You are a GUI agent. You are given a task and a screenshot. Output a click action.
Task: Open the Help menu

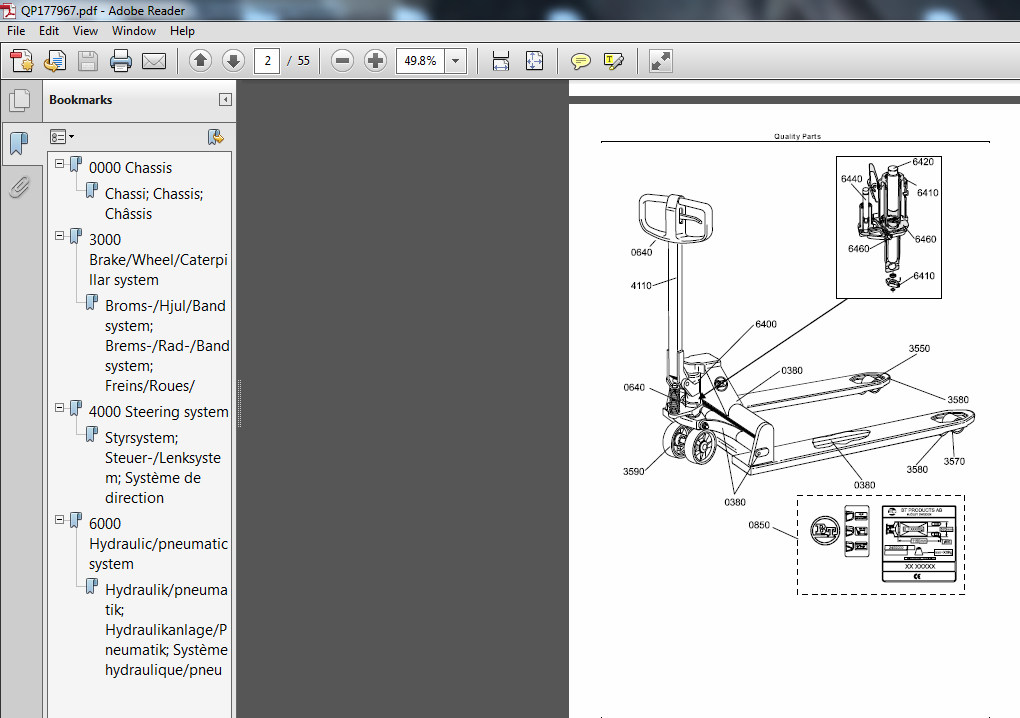coord(182,31)
